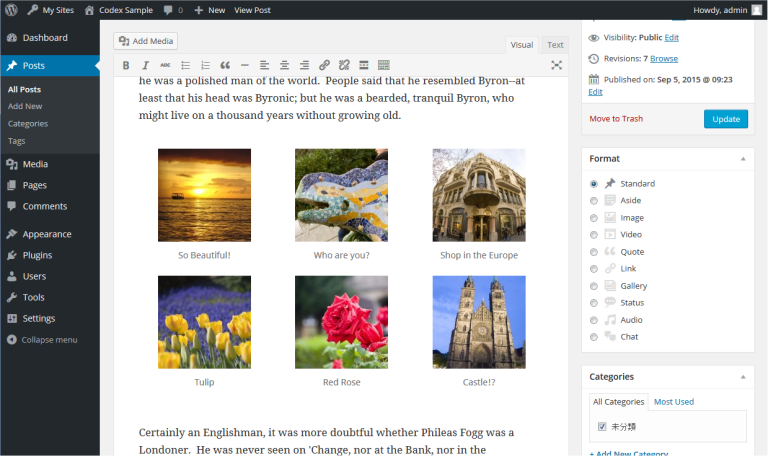Click the admin user avatar
This screenshot has width=768, height=456.
757,10
